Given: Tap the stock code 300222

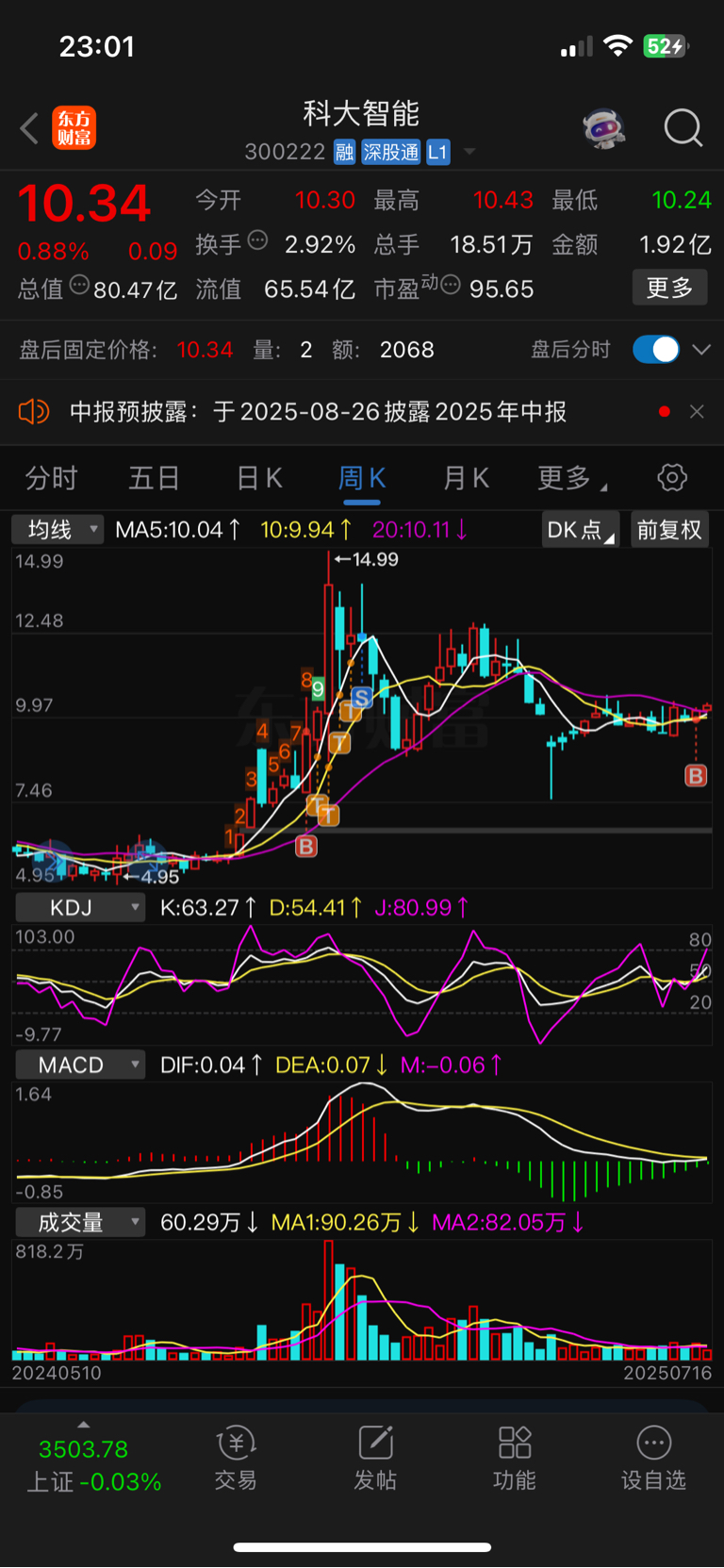Looking at the screenshot, I should 285,152.
